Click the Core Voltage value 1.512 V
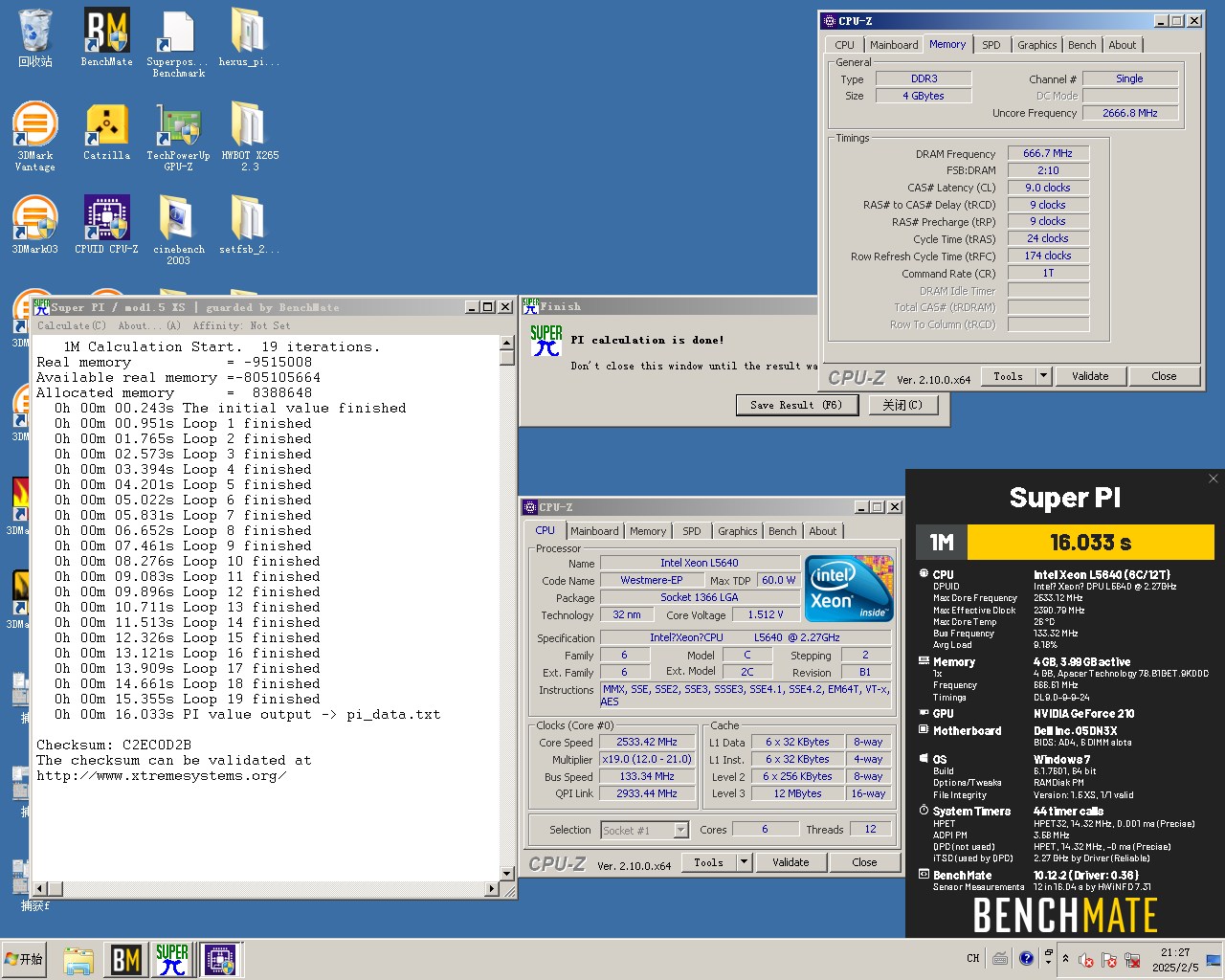1225x980 pixels. click(x=766, y=614)
